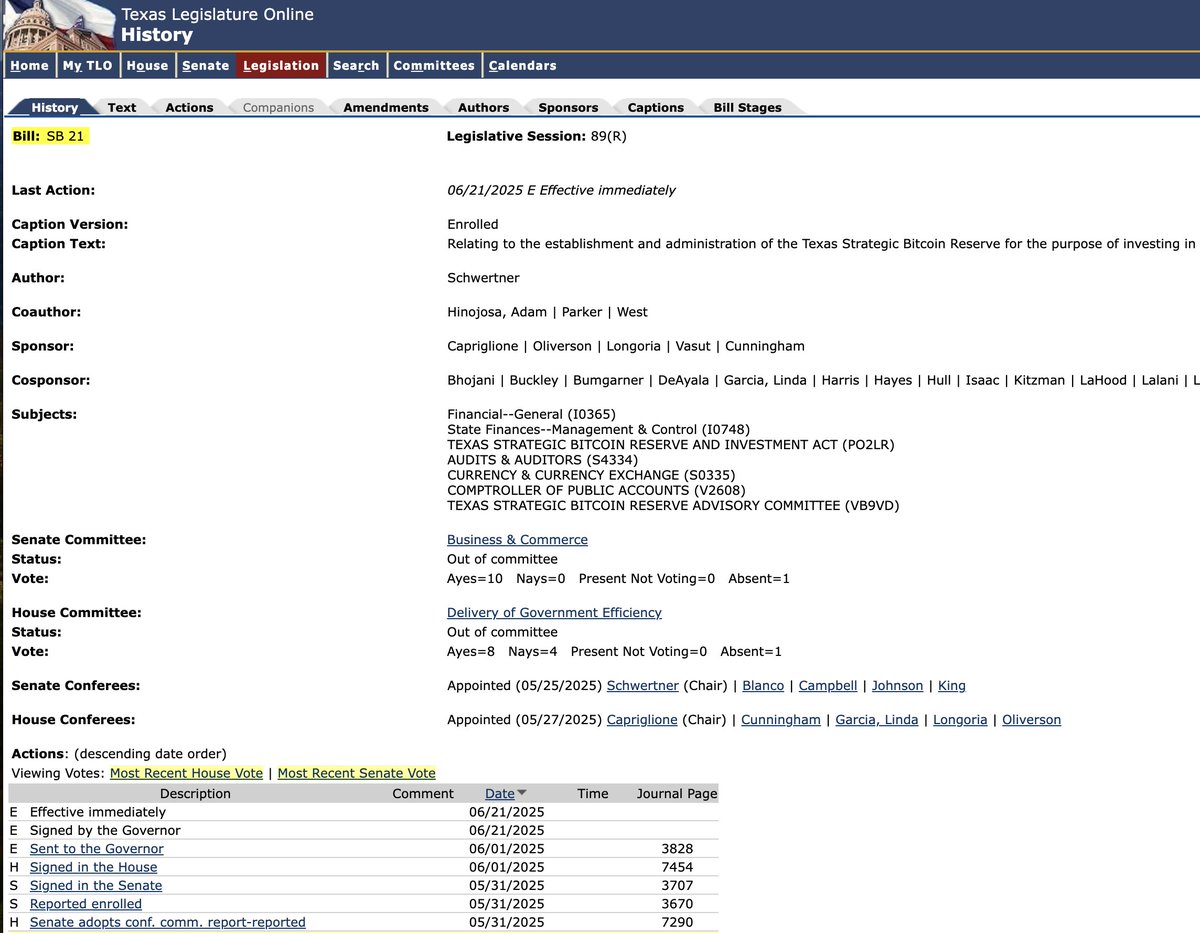This screenshot has width=1200, height=933.
Task: Open House conferee Longoria link
Action: tap(960, 720)
